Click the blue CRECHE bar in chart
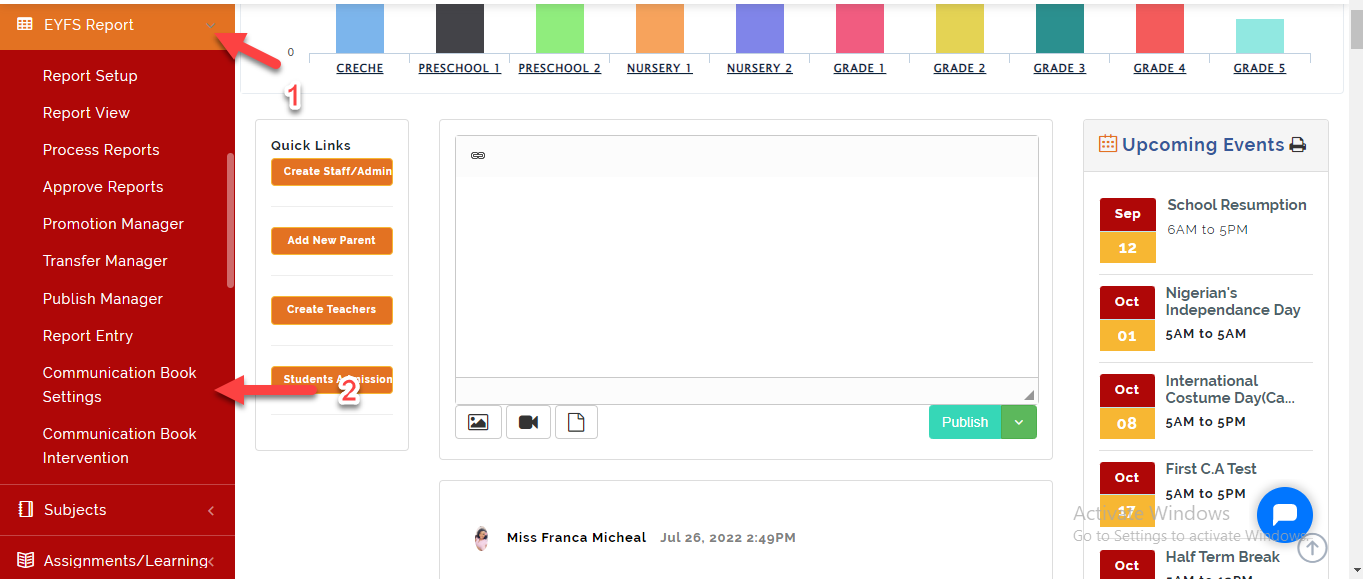Viewport: 1363px width, 579px height. [360, 28]
